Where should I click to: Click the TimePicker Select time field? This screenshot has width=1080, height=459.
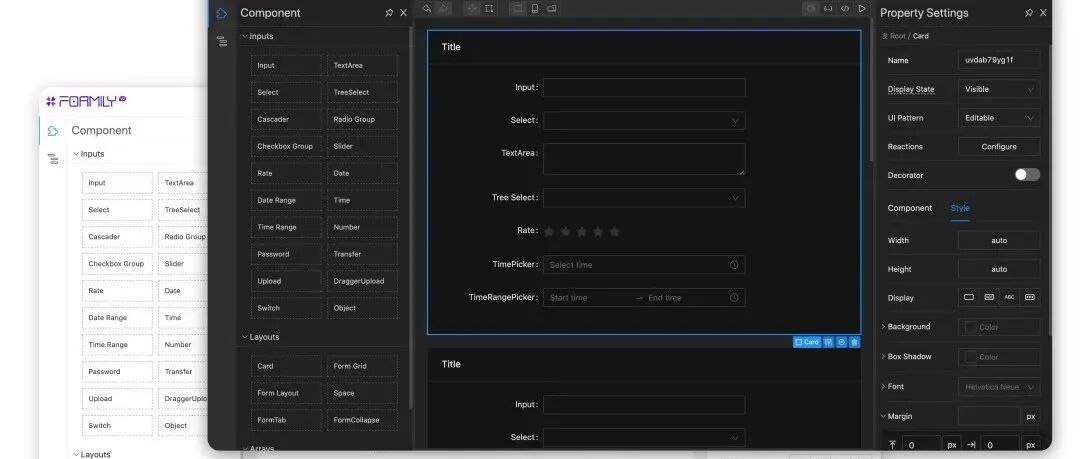point(644,265)
